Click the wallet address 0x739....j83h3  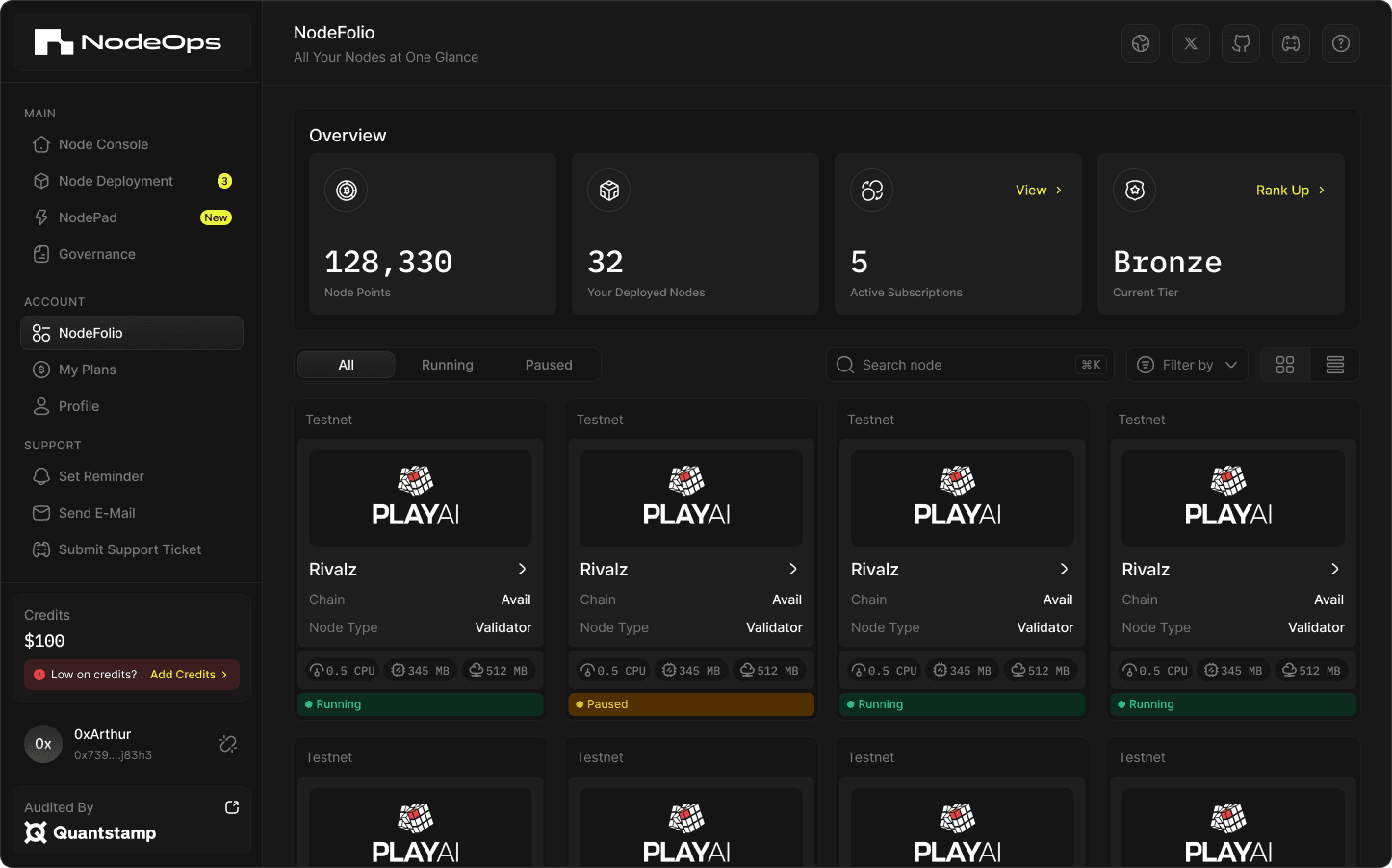[x=113, y=755]
